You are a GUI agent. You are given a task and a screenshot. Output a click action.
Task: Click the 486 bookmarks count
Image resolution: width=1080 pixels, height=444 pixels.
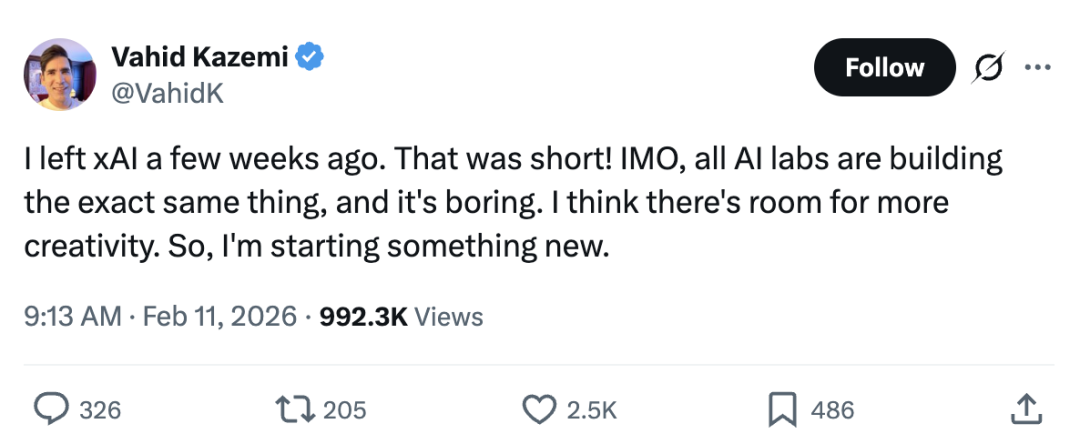(833, 409)
